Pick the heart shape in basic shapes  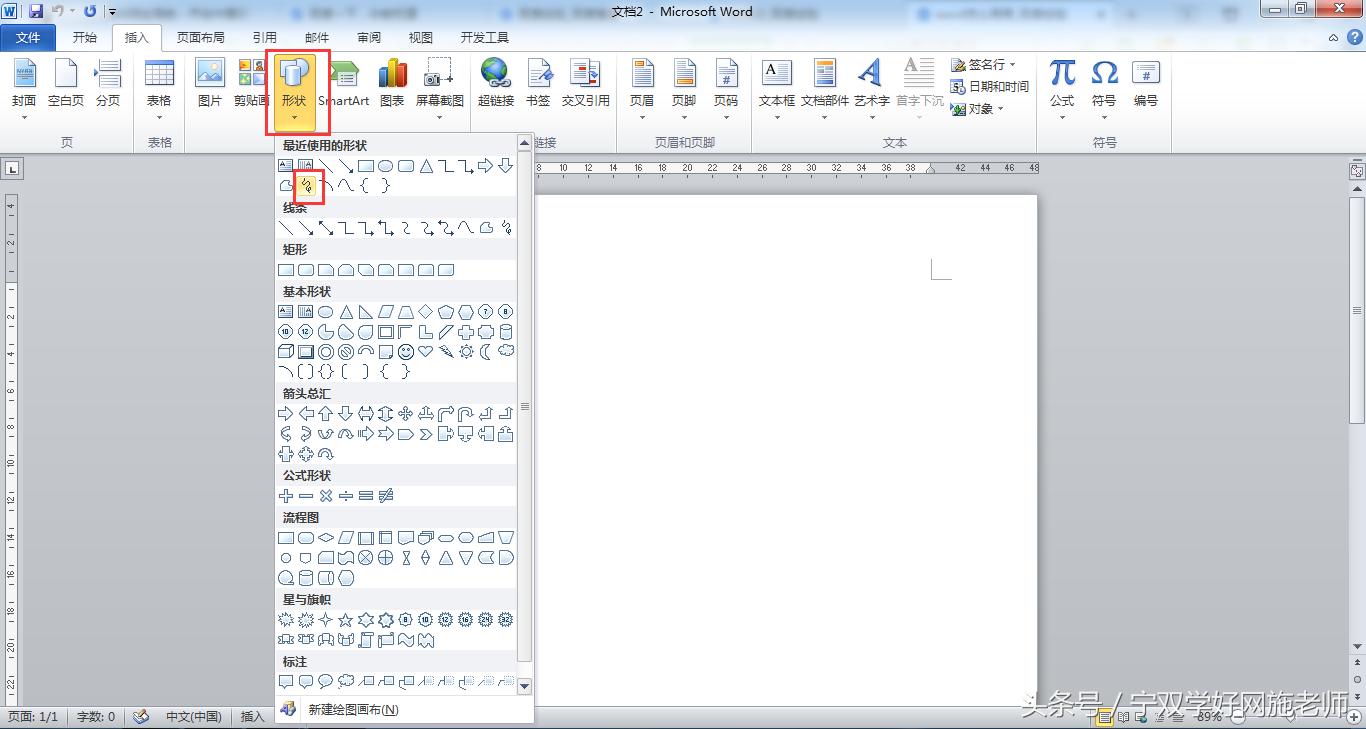tap(425, 352)
